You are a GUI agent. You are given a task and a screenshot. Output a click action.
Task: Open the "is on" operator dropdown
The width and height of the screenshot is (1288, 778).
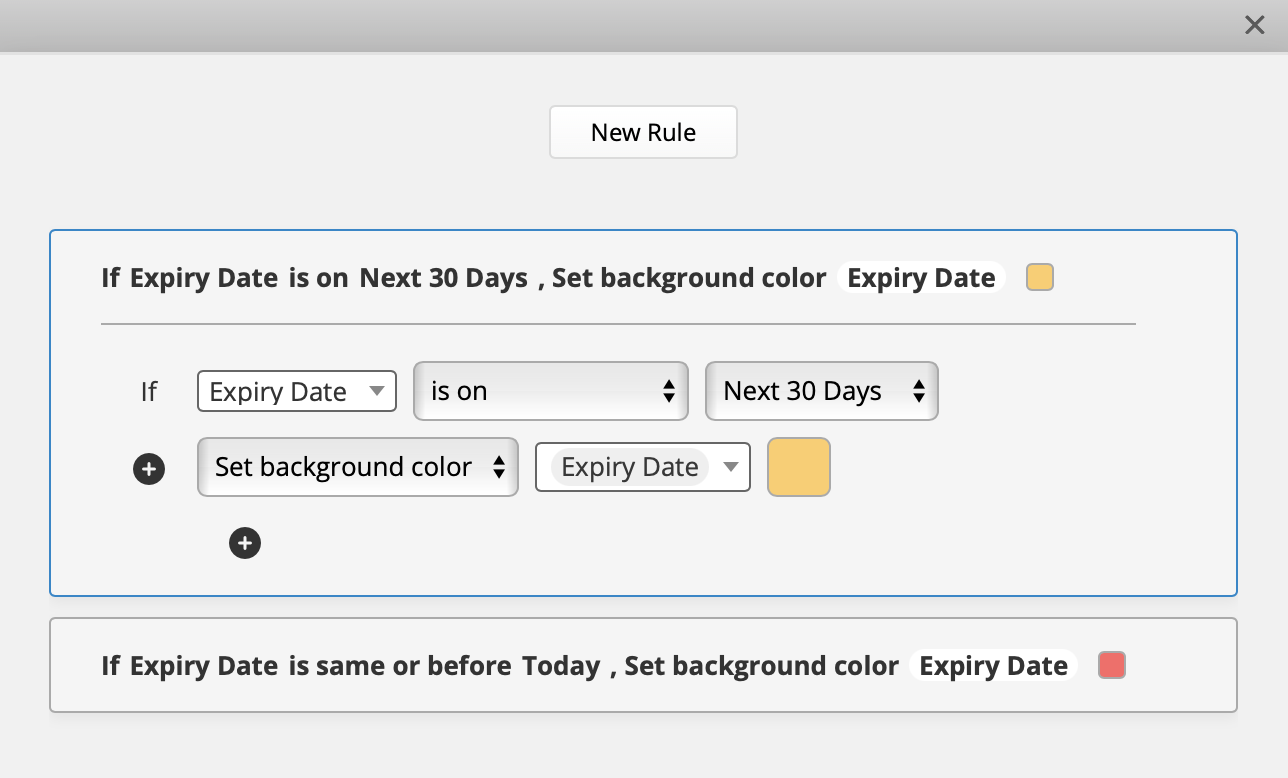point(550,391)
